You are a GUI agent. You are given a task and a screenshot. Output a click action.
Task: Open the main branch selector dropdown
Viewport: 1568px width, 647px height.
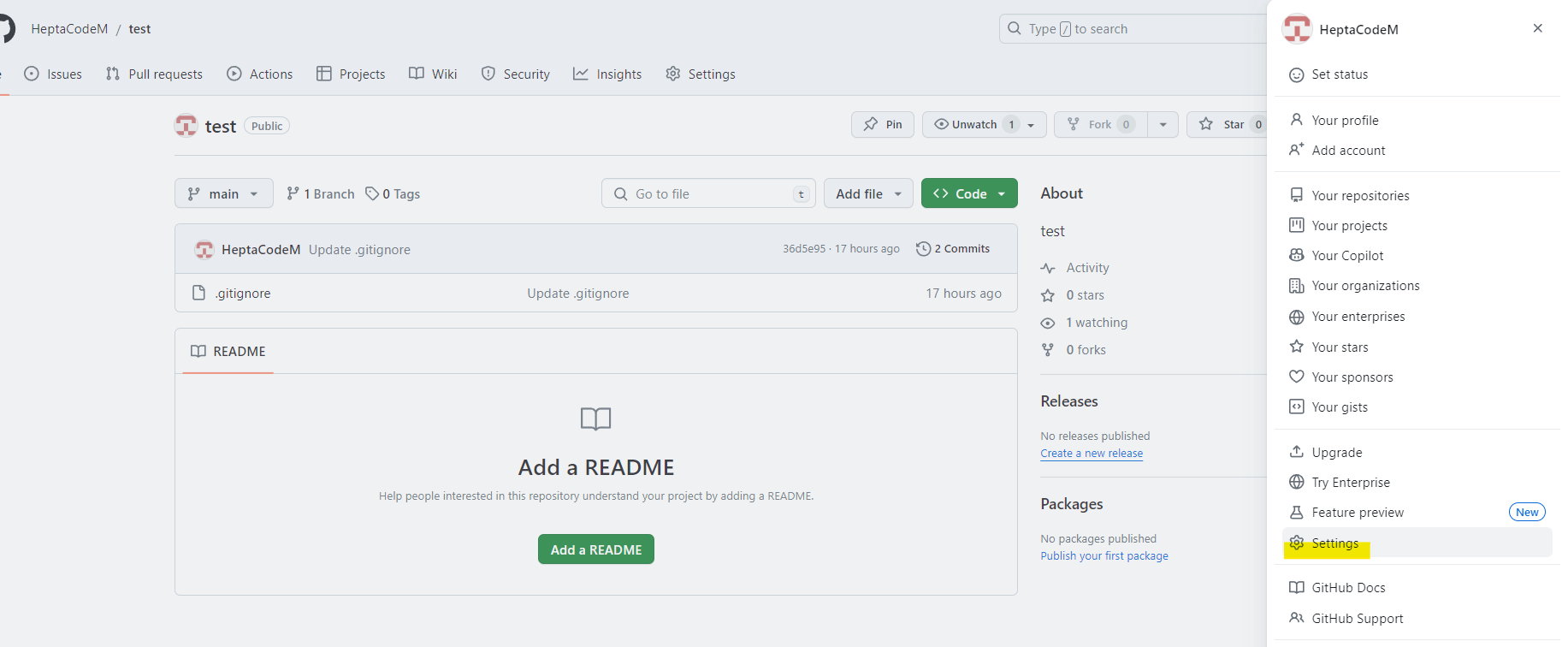coord(224,193)
